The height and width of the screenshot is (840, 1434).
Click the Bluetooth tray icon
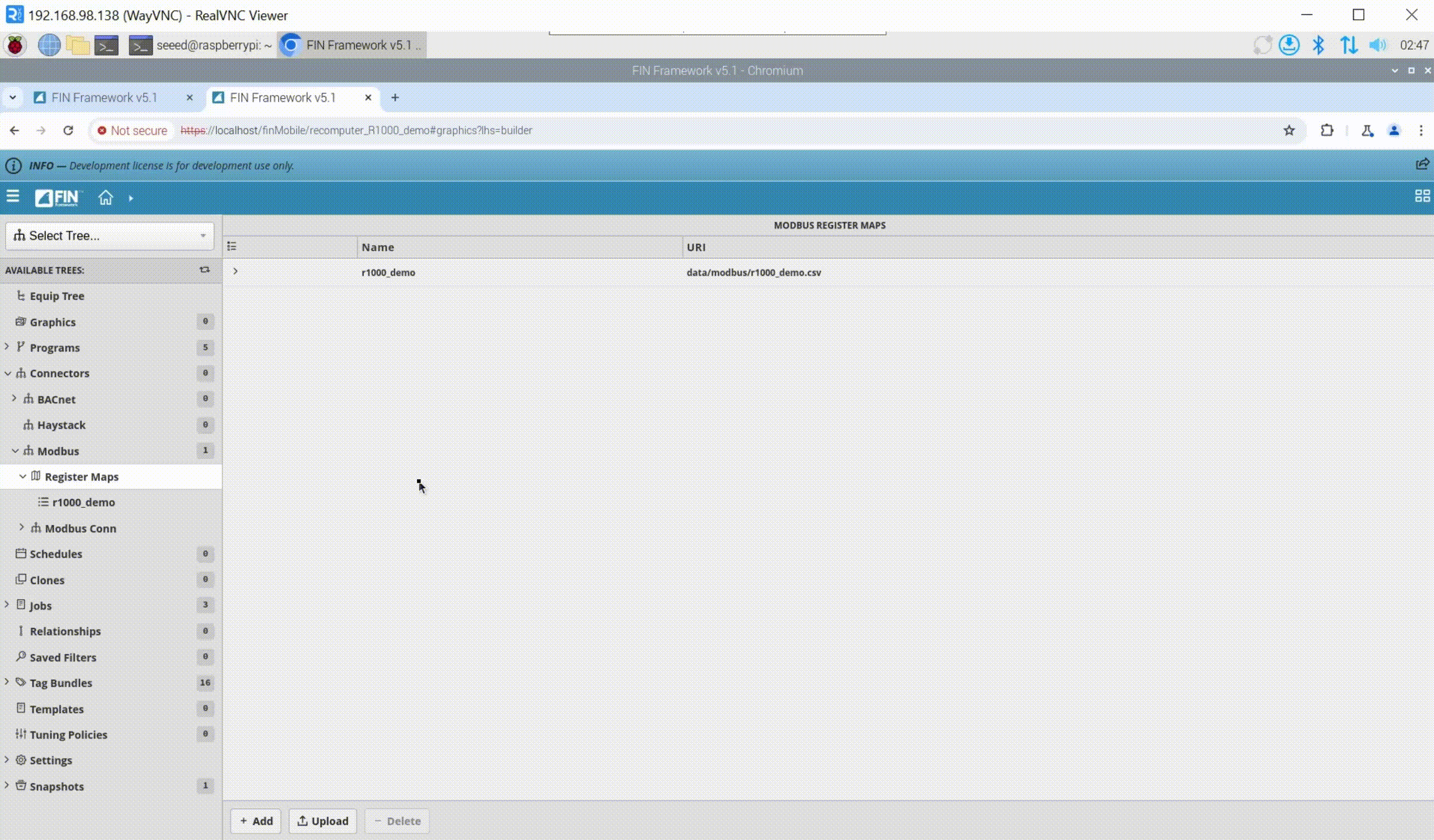coord(1318,45)
